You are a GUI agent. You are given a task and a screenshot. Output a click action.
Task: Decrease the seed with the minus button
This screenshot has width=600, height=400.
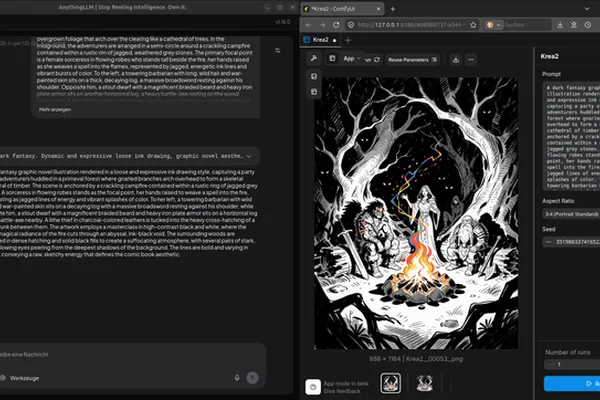tap(548, 242)
